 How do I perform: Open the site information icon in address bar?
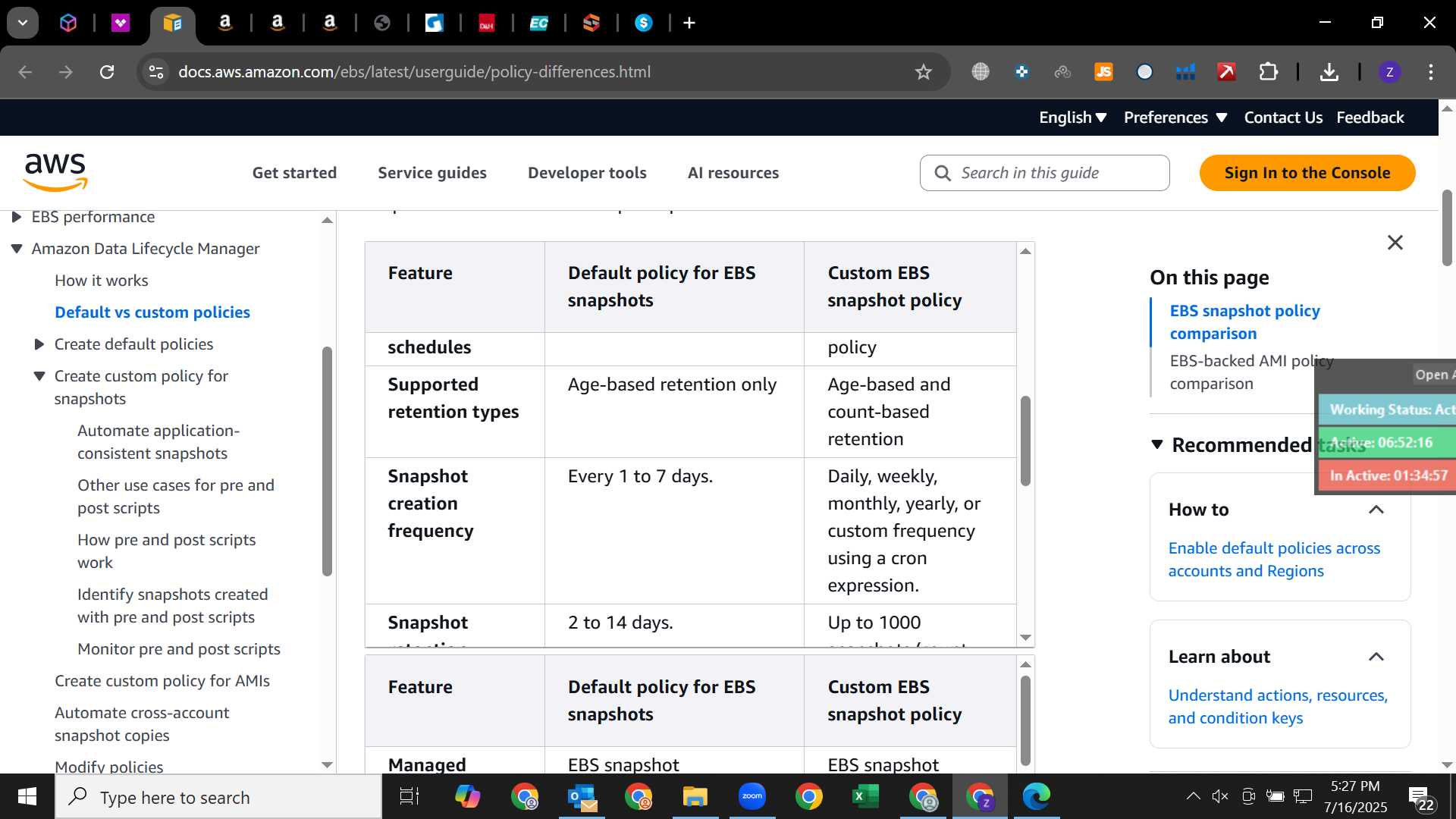point(156,72)
